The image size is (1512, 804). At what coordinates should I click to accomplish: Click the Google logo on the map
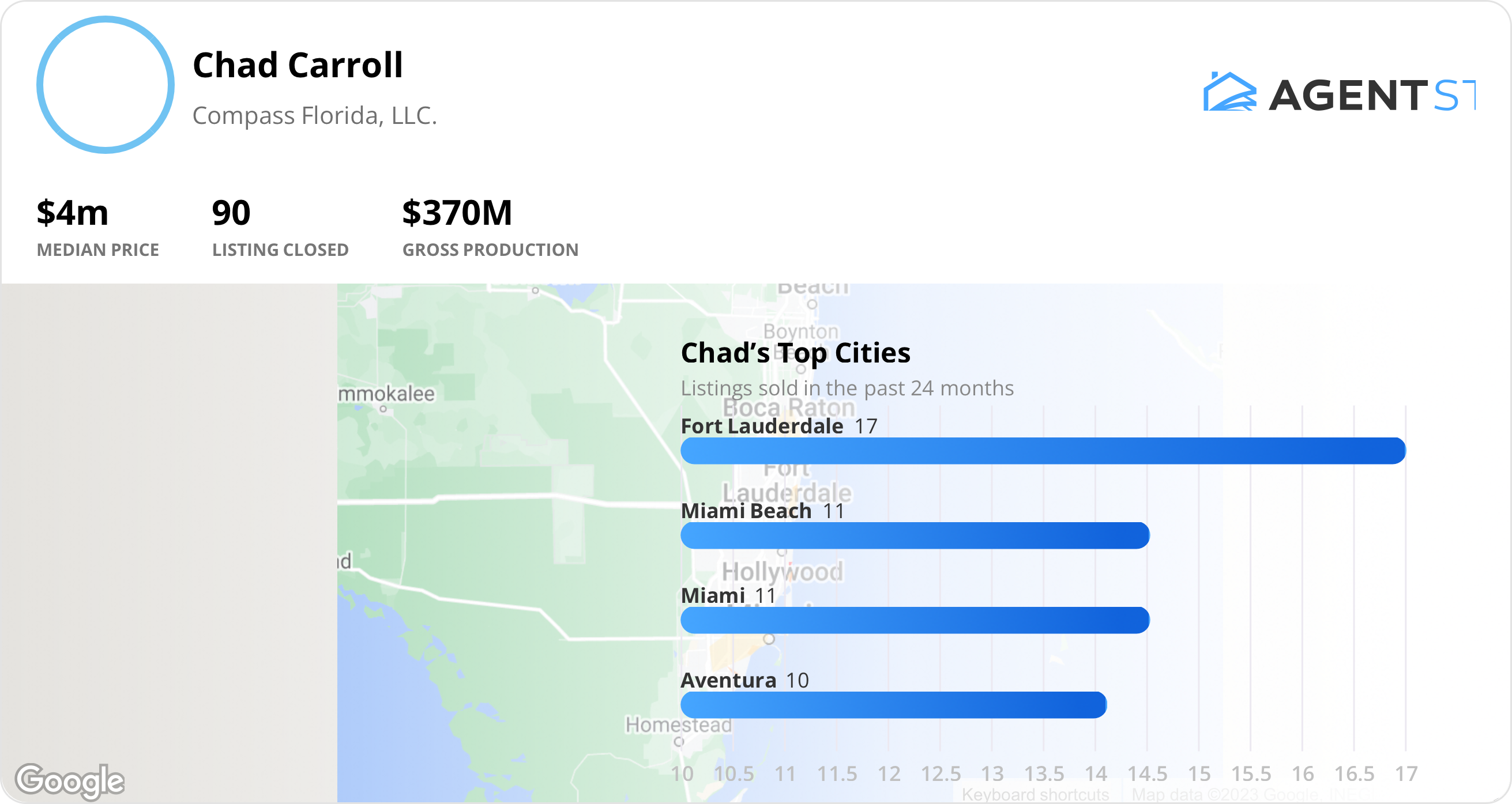[x=70, y=780]
